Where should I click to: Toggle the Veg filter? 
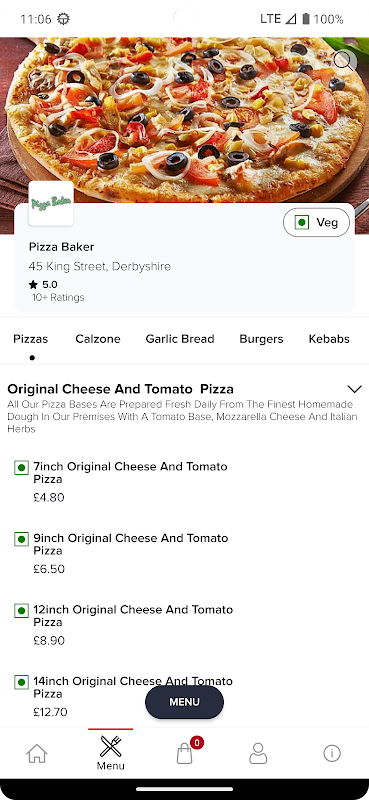coord(316,222)
